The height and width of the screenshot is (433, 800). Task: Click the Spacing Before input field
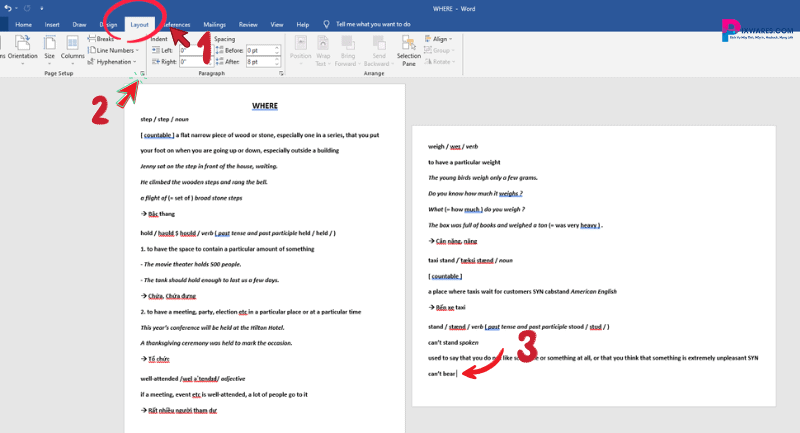pos(262,50)
